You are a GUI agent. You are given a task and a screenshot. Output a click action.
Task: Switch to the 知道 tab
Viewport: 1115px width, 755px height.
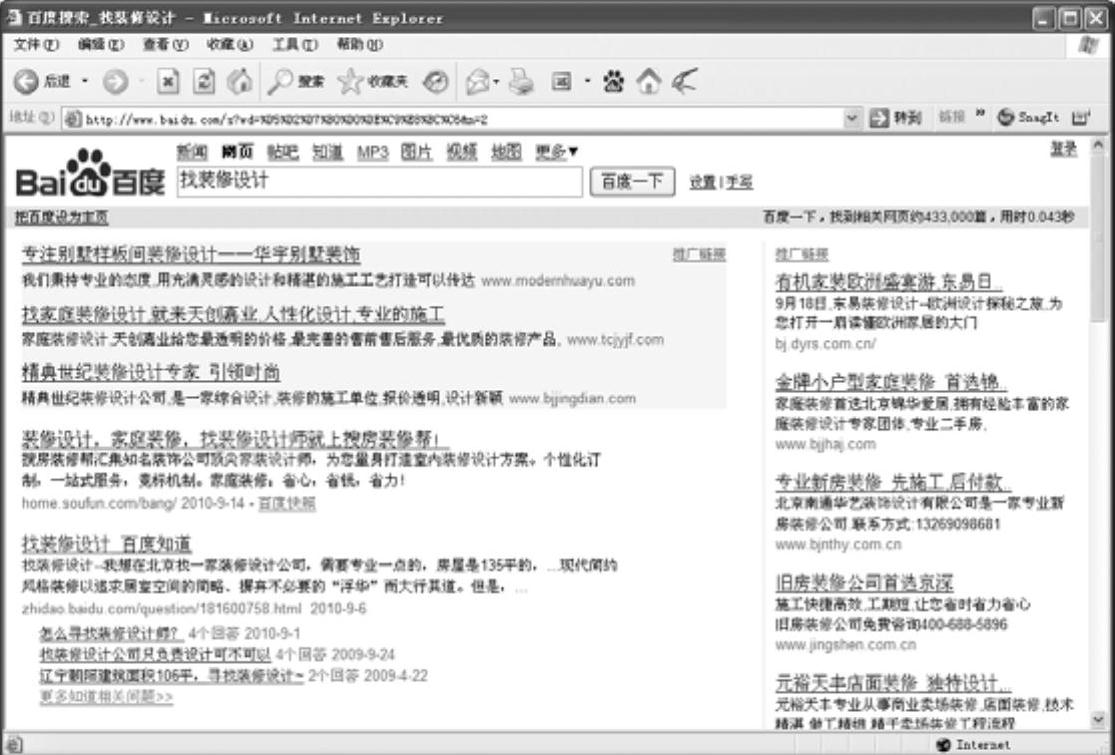(x=328, y=151)
